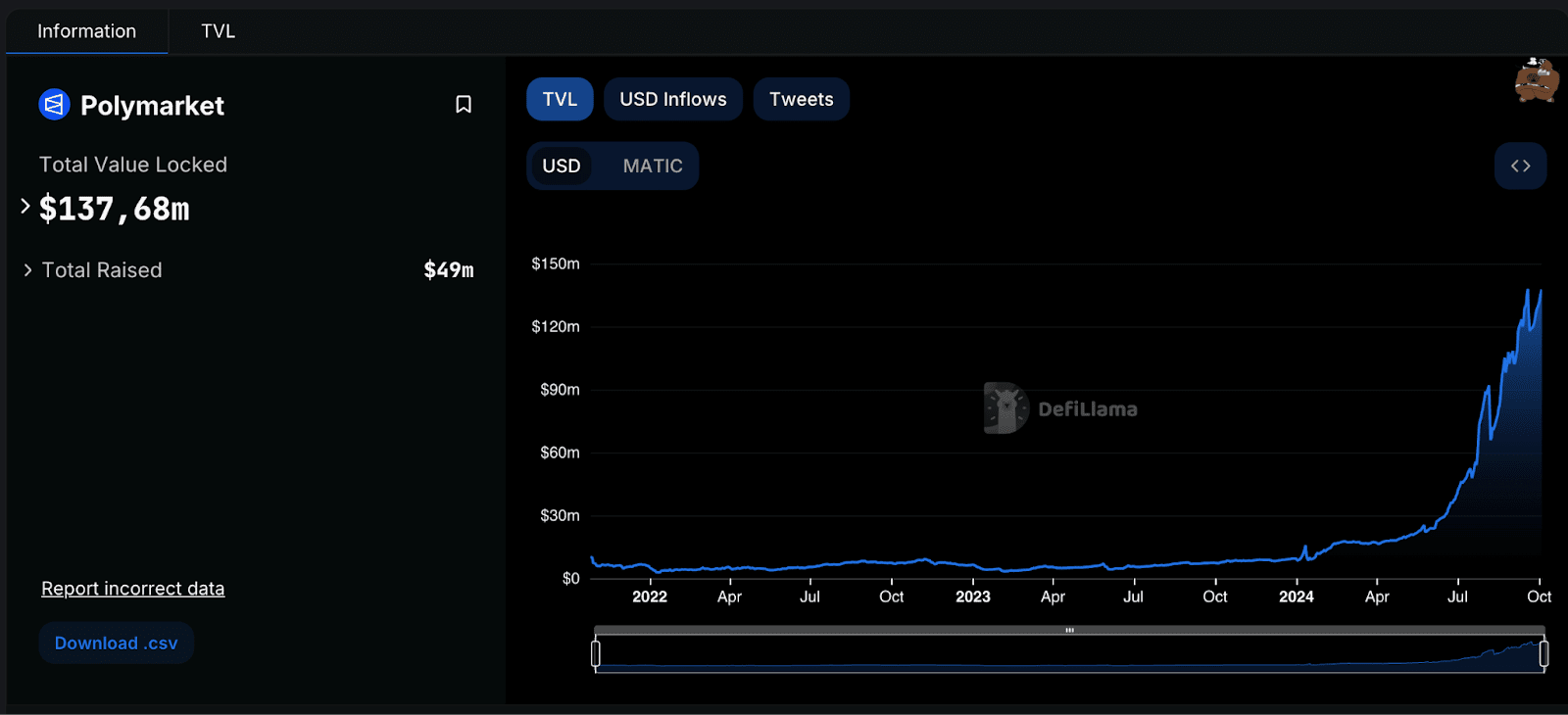Switch to the Information tab
Screen dimensions: 1568x715
[x=86, y=31]
